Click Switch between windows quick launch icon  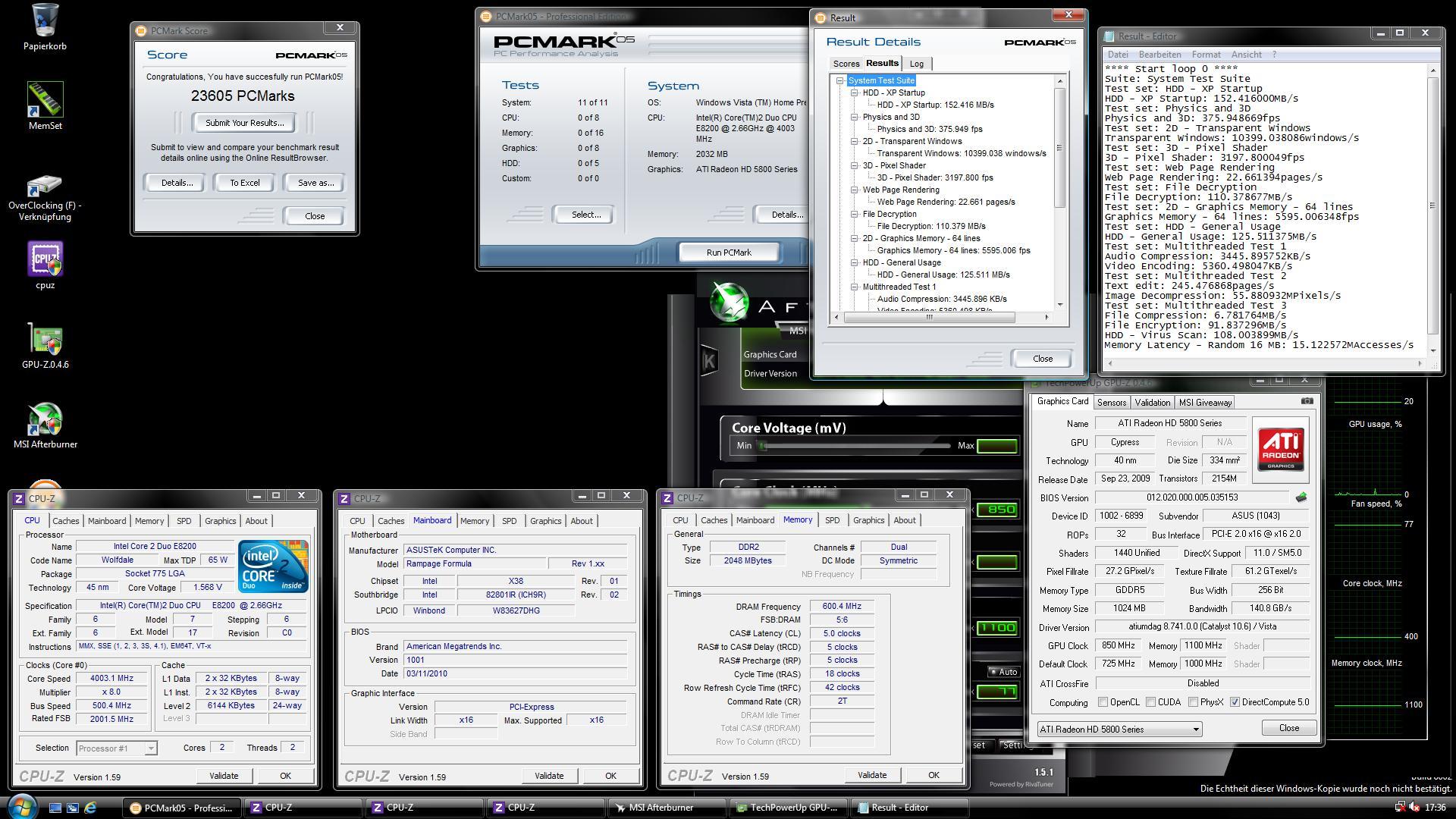[x=73, y=808]
